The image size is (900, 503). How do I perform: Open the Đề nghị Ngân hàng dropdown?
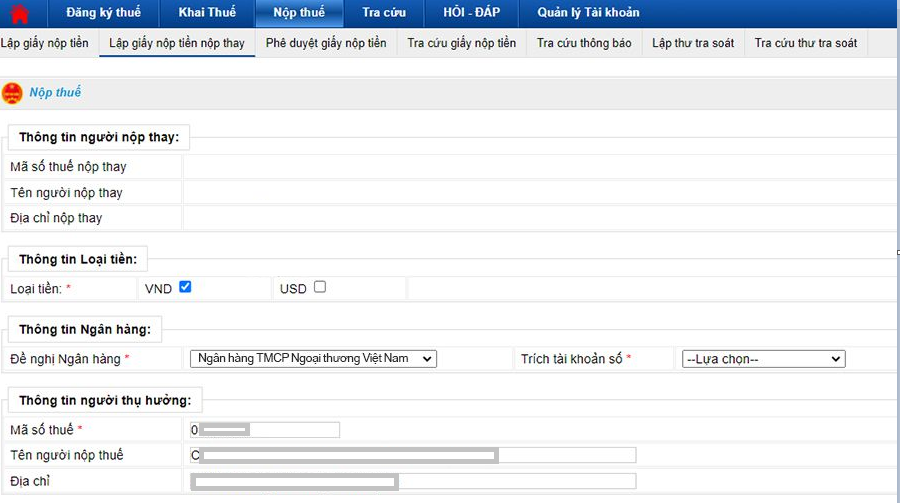pyautogui.click(x=313, y=359)
